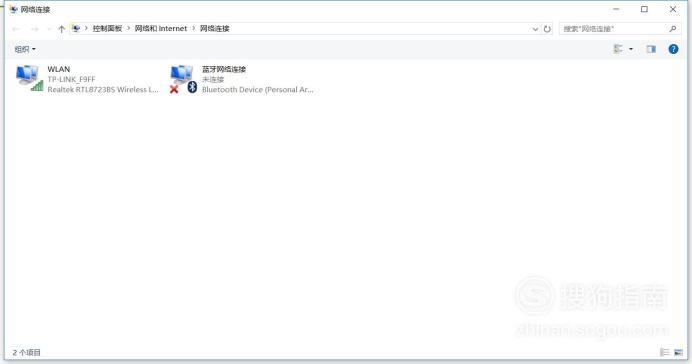Image resolution: width=692 pixels, height=364 pixels.
Task: Click the 2 个项目 status bar text
Action: click(26, 353)
